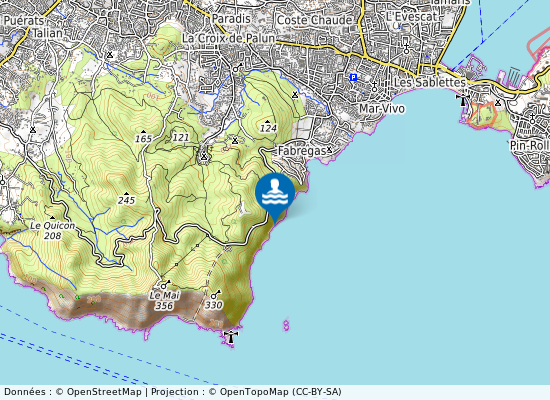This screenshot has width=550, height=400.
Task: Click the lighthouse symbol near Les Sablettes
Action: (x=463, y=100)
